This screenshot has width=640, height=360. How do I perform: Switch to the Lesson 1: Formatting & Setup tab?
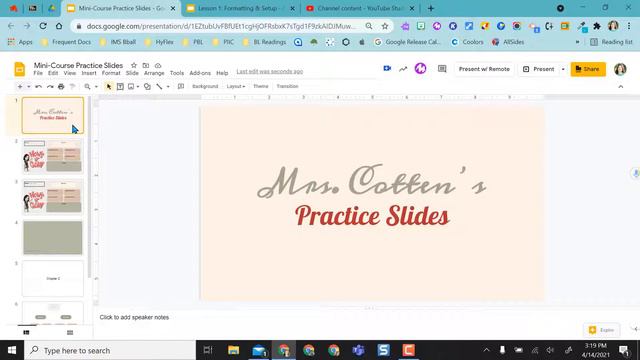pos(241,8)
